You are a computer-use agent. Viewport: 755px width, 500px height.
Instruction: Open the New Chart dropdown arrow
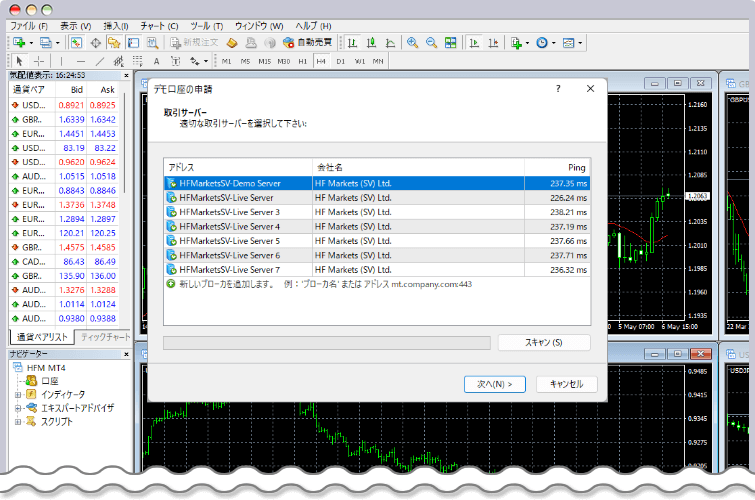pyautogui.click(x=31, y=43)
